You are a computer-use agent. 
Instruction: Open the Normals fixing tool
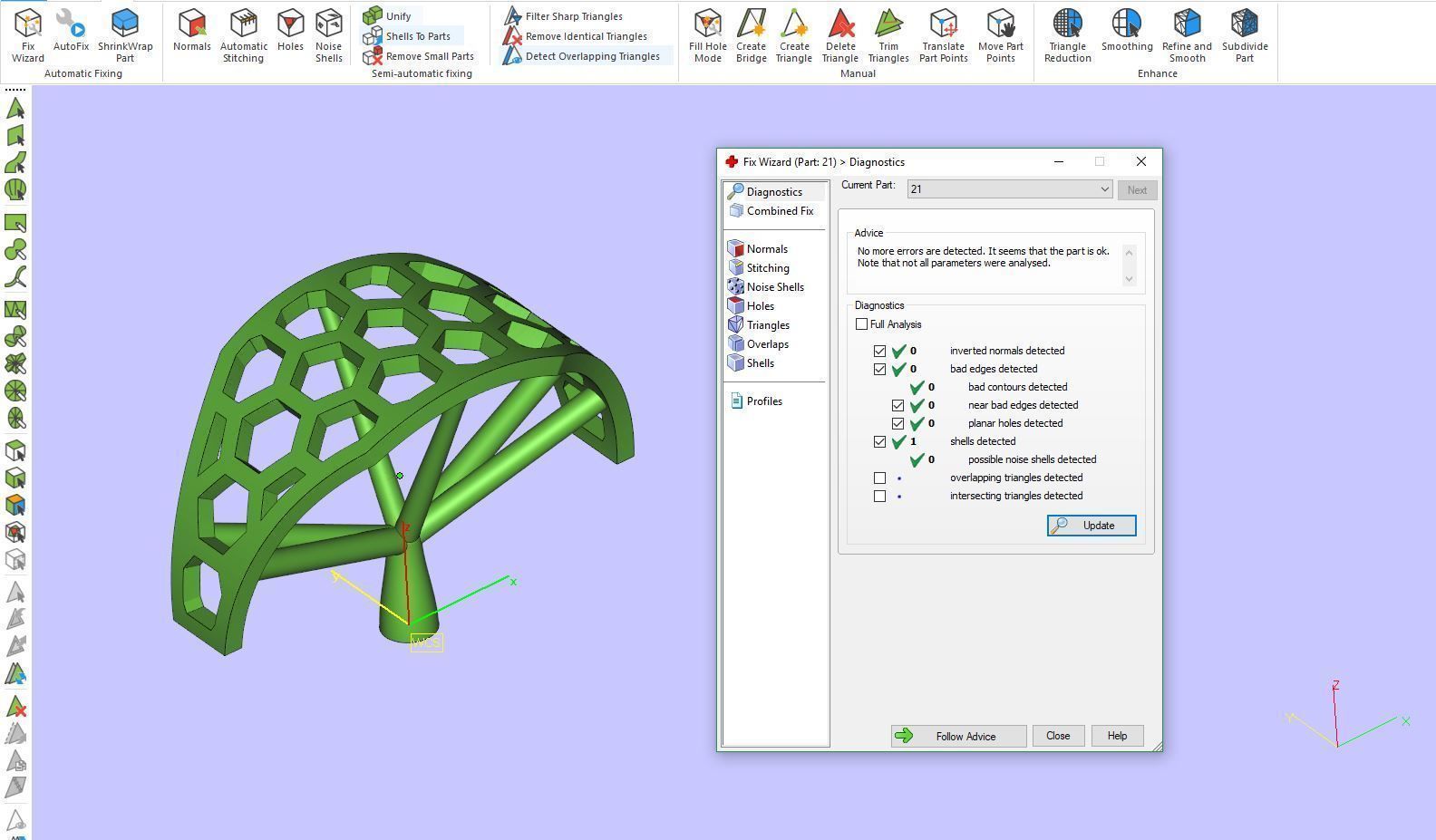(x=192, y=31)
